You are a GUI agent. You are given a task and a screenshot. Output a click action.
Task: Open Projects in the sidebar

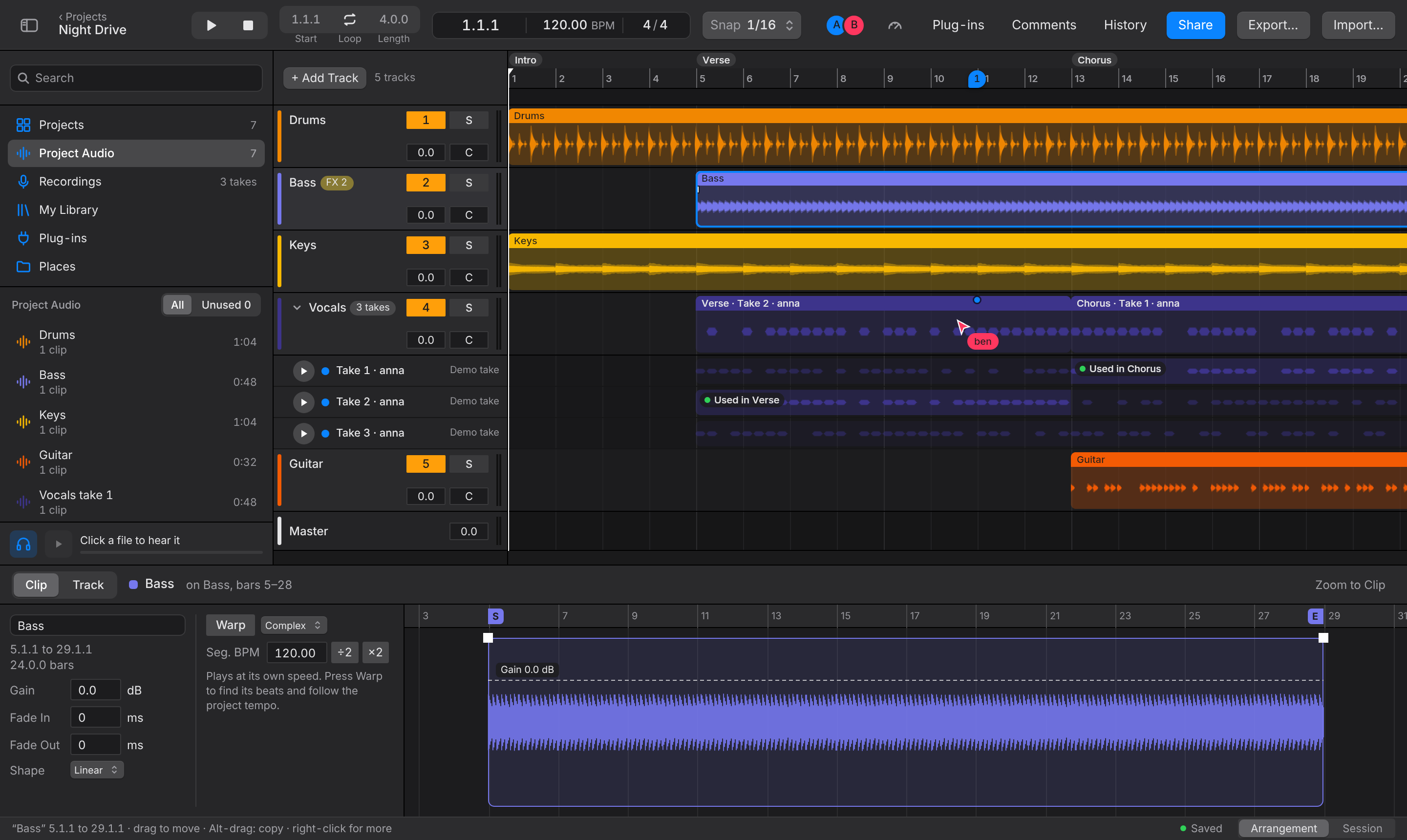click(136, 125)
